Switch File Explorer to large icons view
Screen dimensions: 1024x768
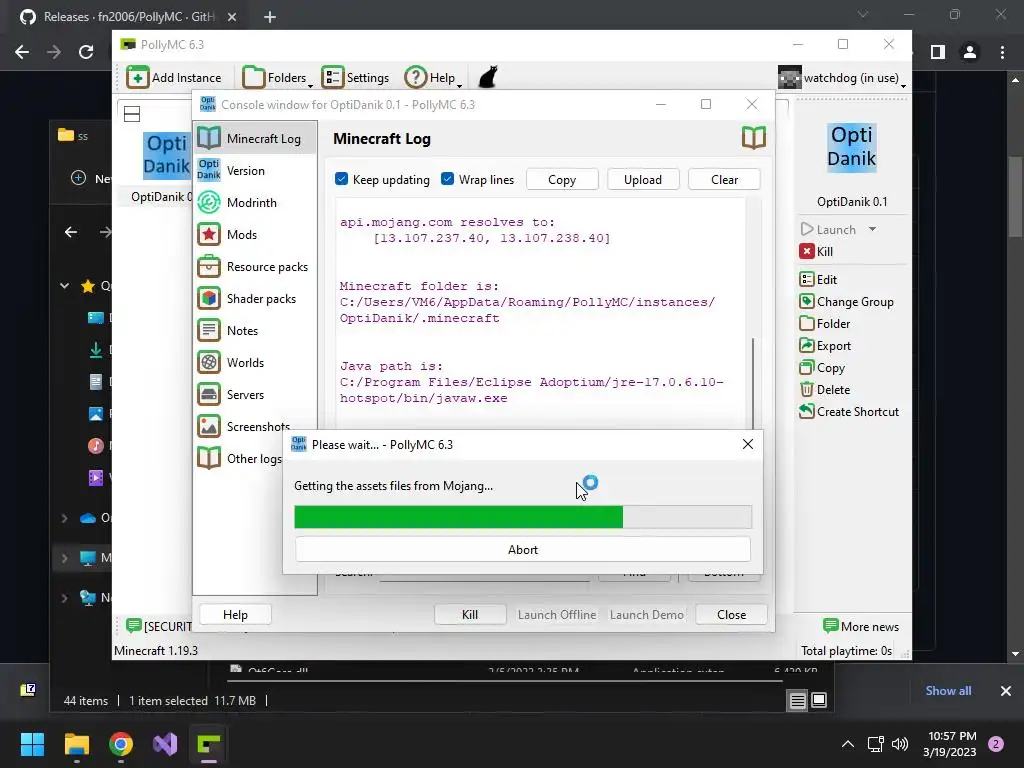click(x=819, y=701)
